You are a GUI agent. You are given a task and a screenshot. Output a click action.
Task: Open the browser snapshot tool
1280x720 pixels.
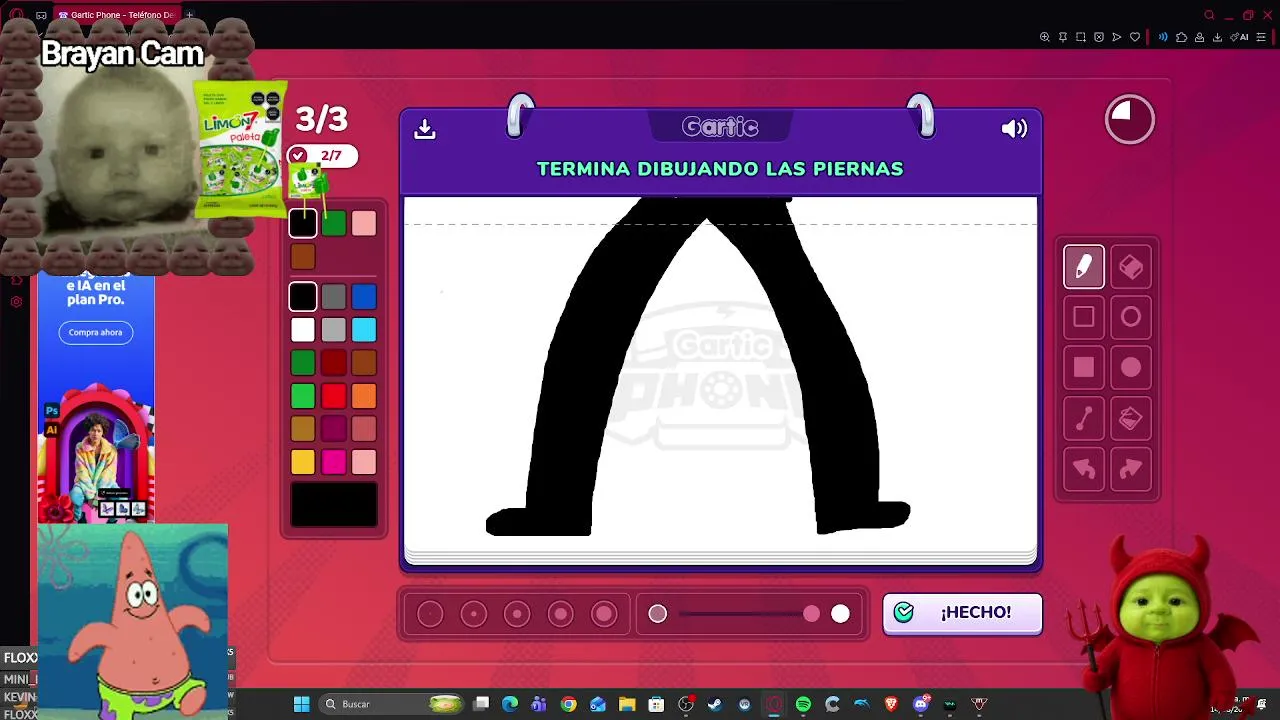tap(1081, 37)
